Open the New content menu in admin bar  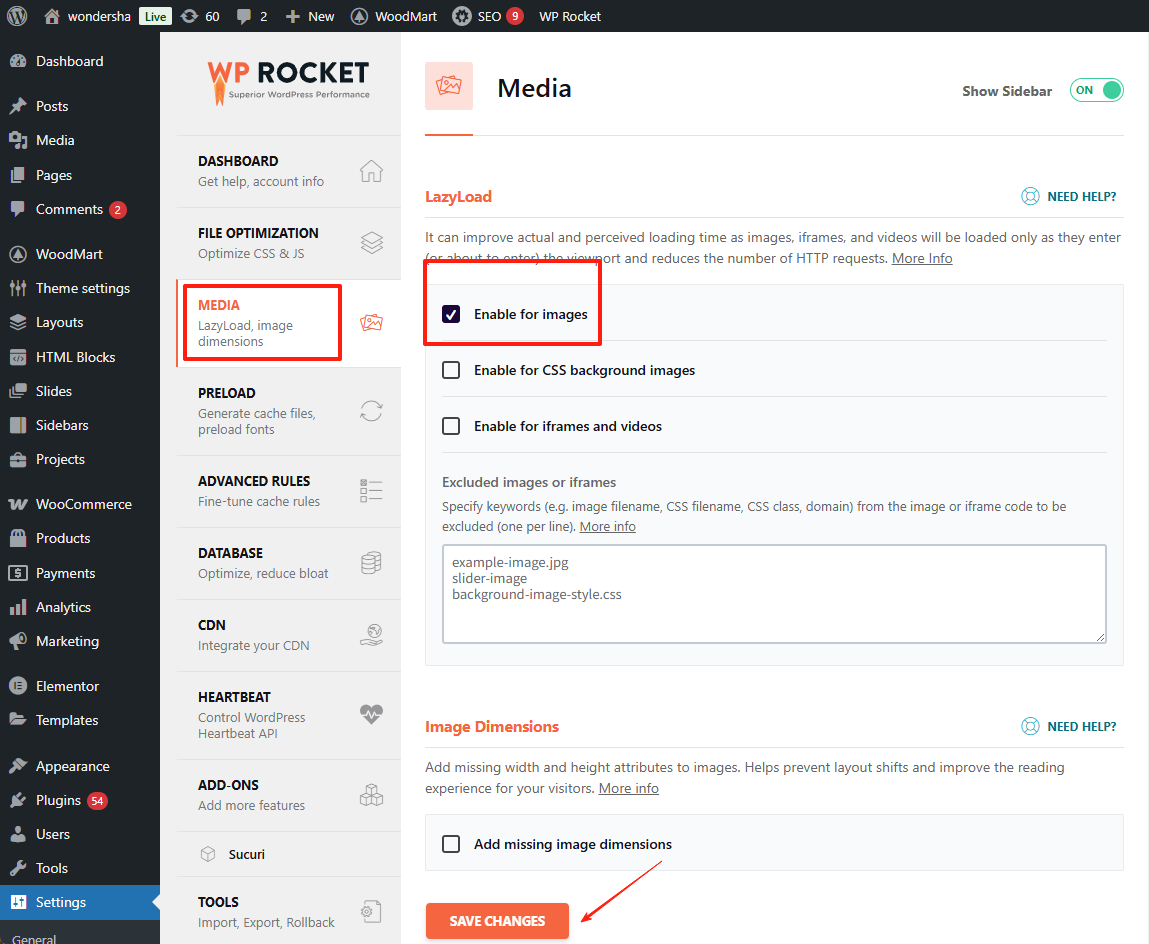(x=310, y=16)
